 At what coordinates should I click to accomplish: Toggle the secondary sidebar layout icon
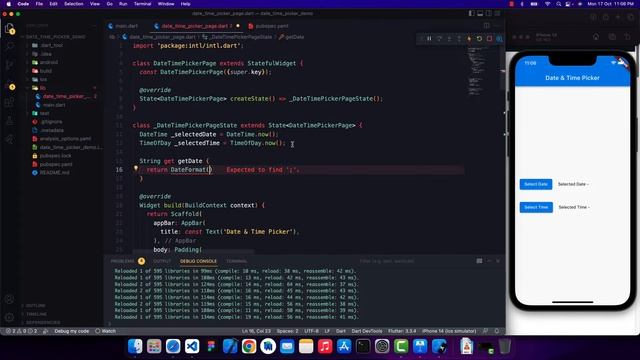(x=489, y=13)
